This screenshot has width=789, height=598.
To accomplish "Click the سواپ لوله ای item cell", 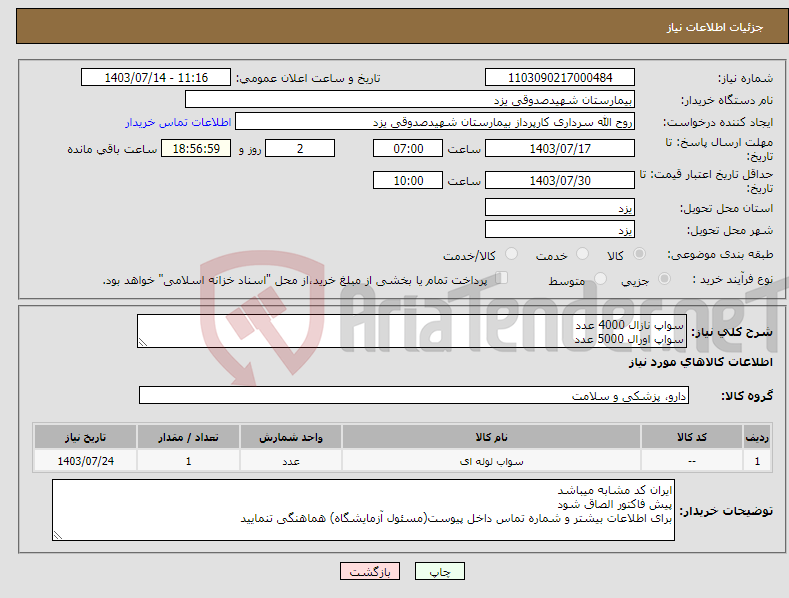I will click(x=491, y=461).
